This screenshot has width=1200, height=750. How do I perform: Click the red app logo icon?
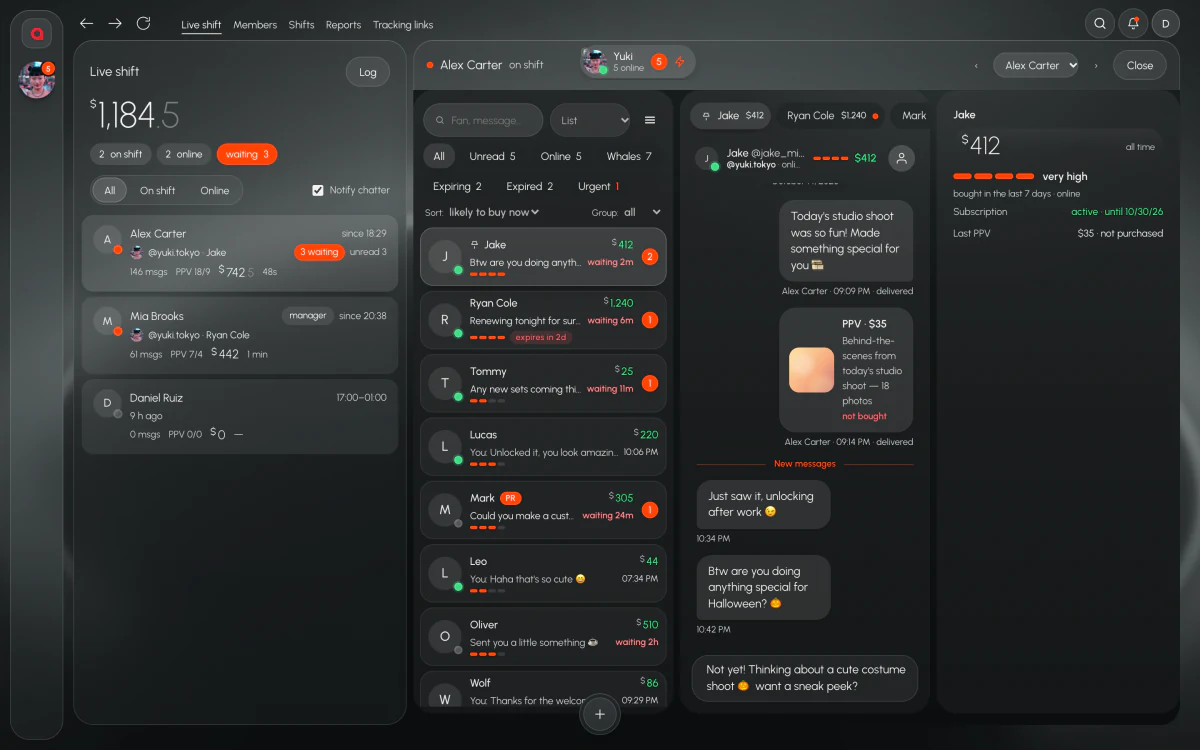point(37,34)
